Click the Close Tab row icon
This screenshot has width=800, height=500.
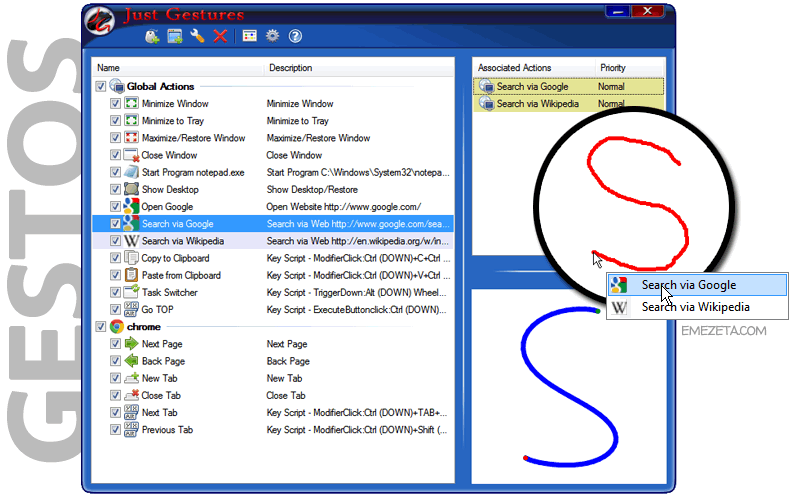(132, 395)
